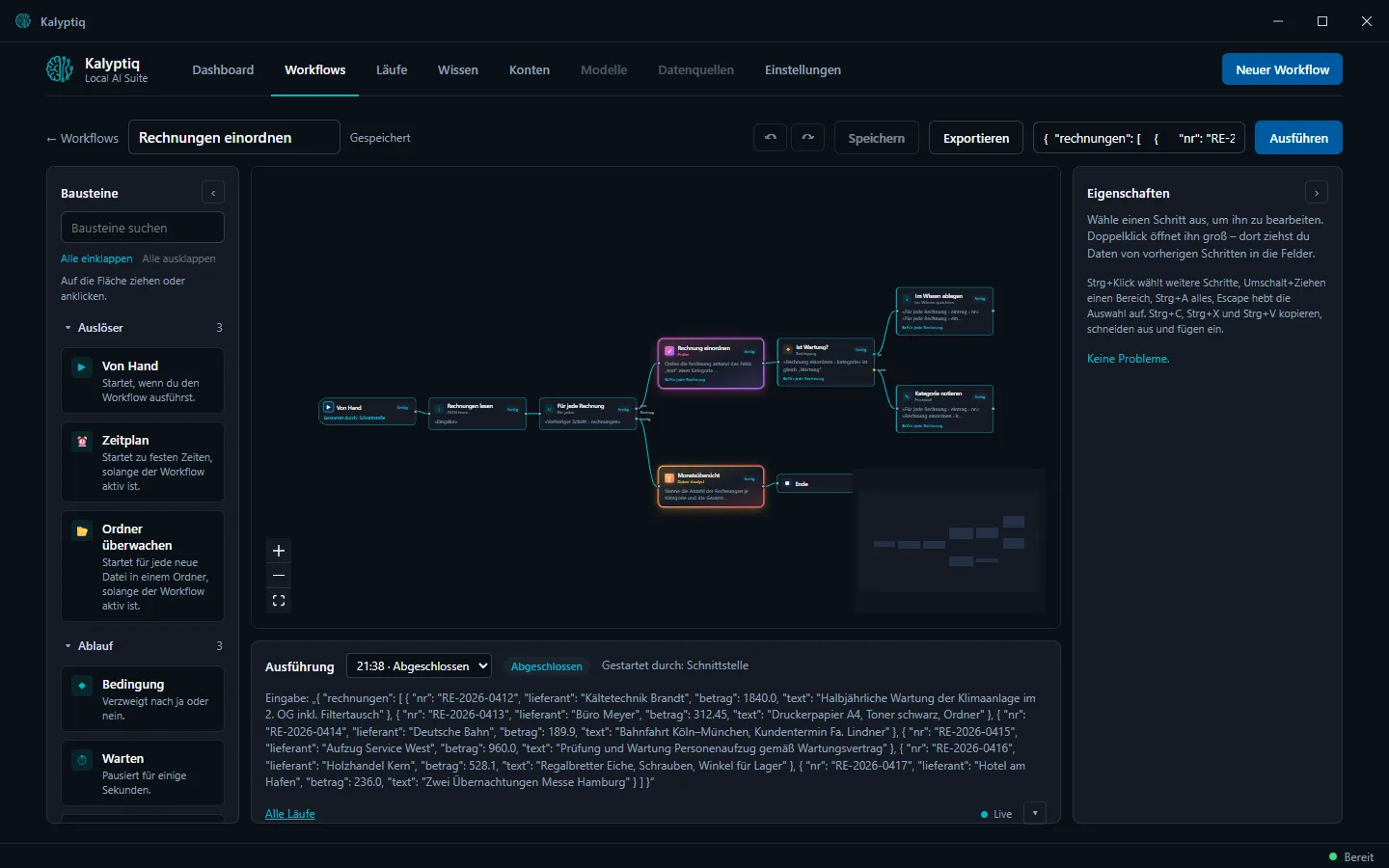The width and height of the screenshot is (1389, 868).
Task: Collapse the Ablauf section
Action: coord(142,646)
